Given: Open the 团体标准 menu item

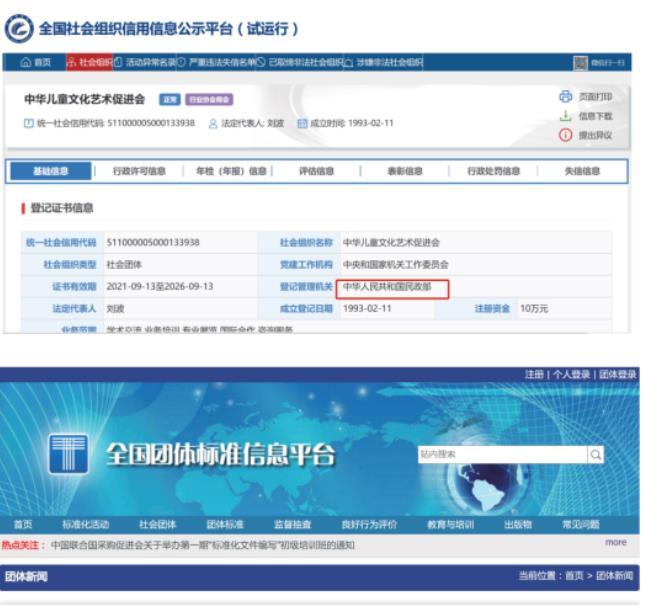Looking at the screenshot, I should [x=225, y=524].
